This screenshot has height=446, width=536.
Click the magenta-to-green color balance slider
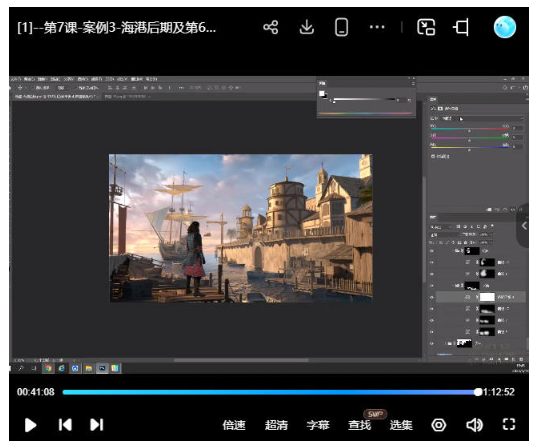tap(470, 138)
